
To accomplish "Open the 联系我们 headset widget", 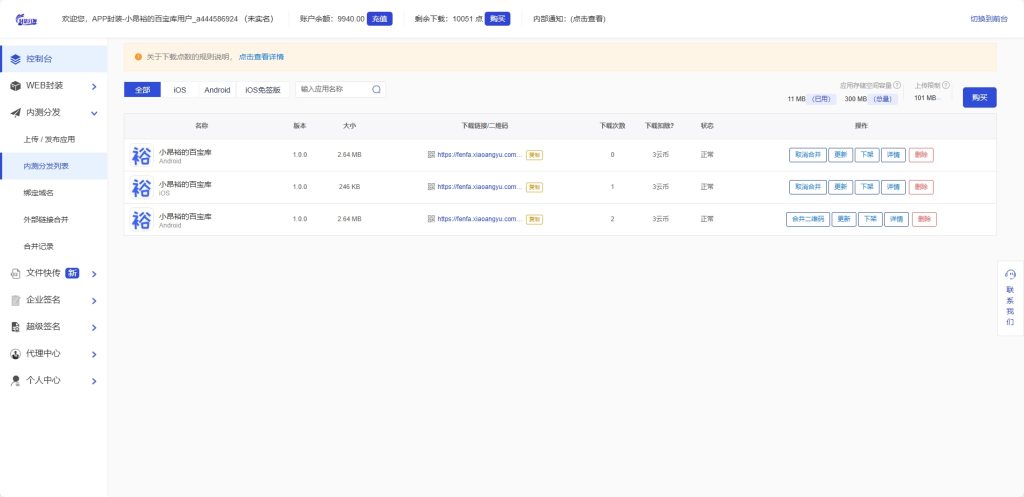I will click(1010, 298).
